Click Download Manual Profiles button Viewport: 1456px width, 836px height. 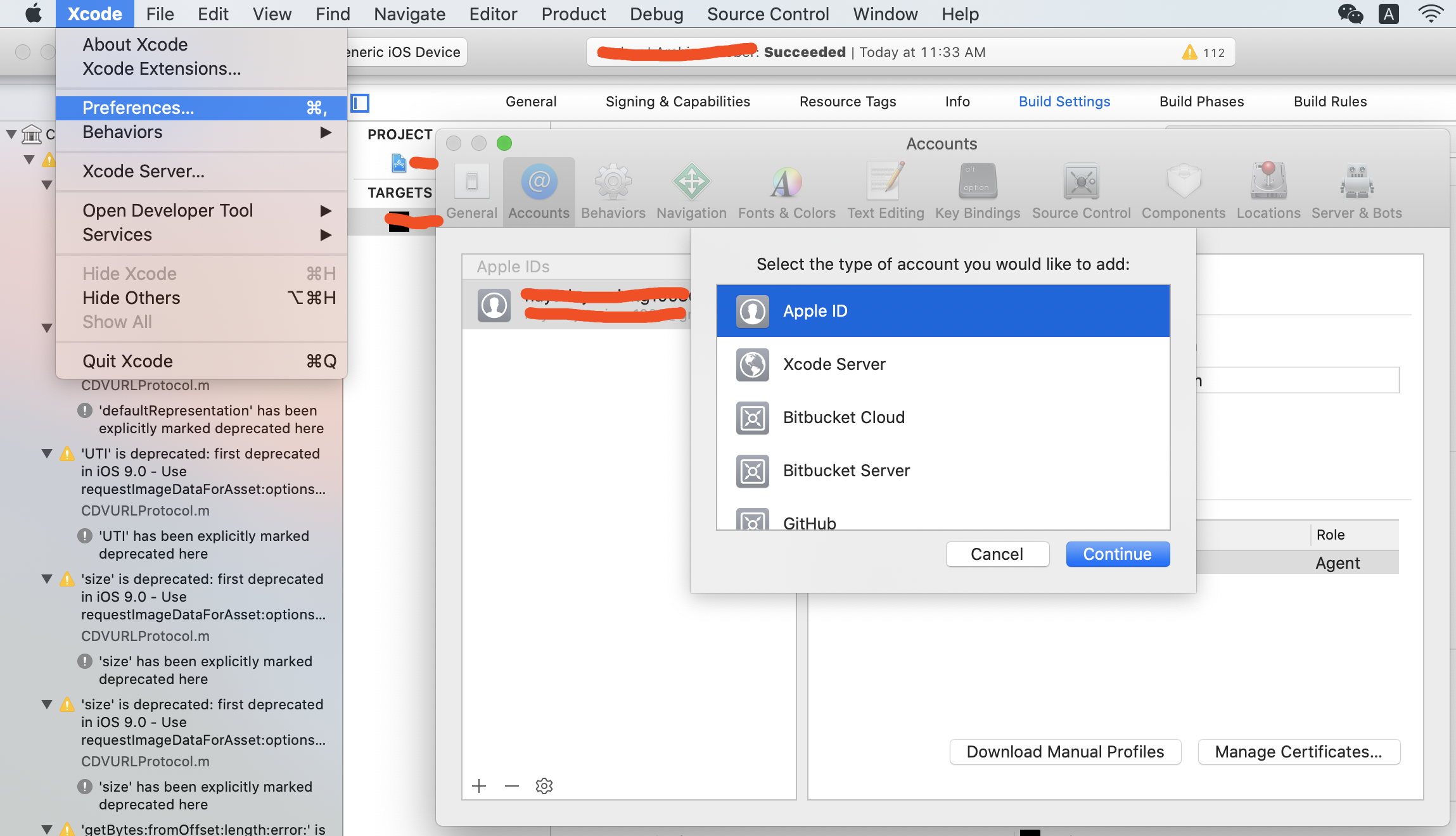[1065, 752]
